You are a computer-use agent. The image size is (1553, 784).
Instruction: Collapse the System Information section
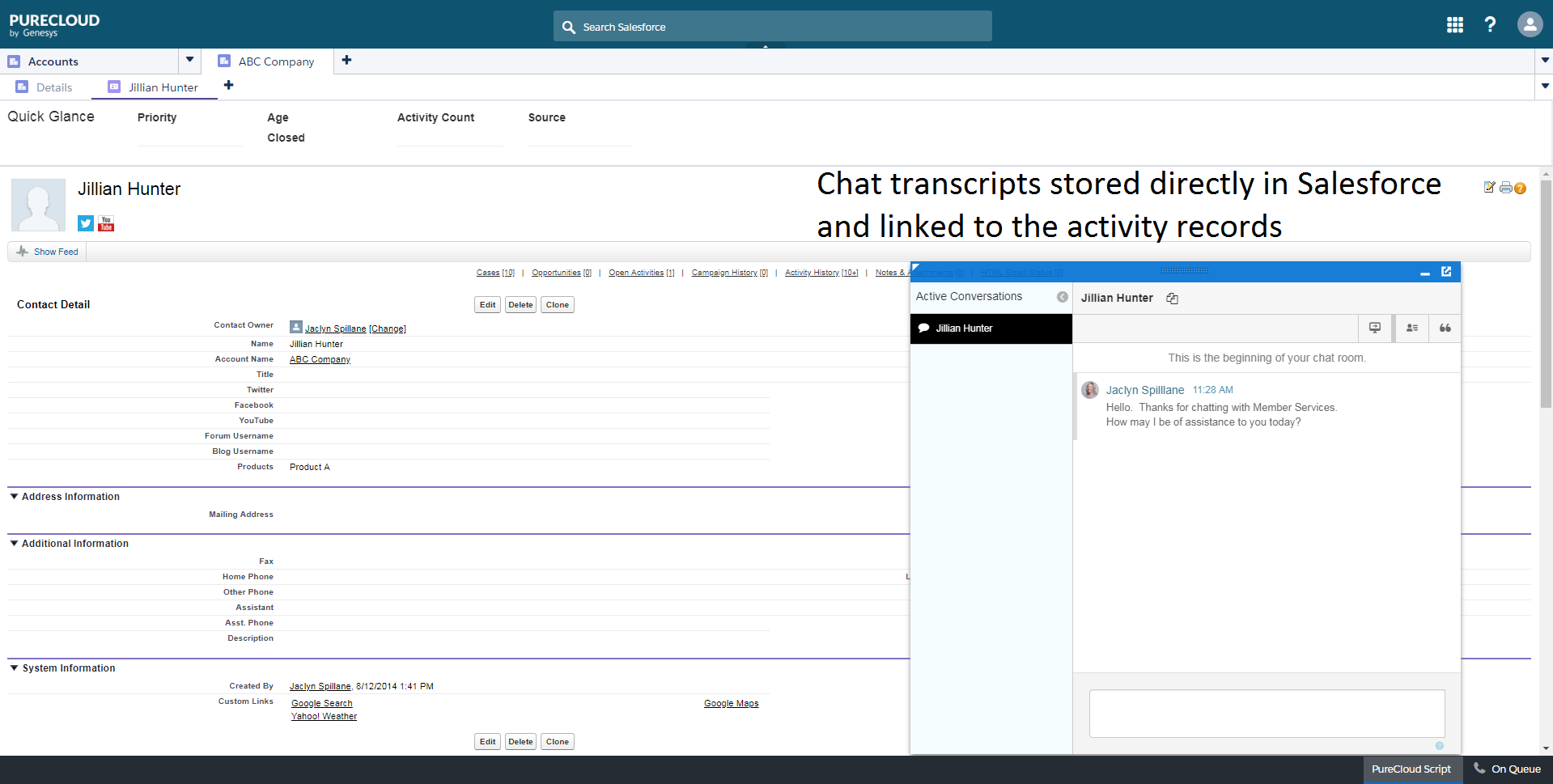pyautogui.click(x=14, y=668)
